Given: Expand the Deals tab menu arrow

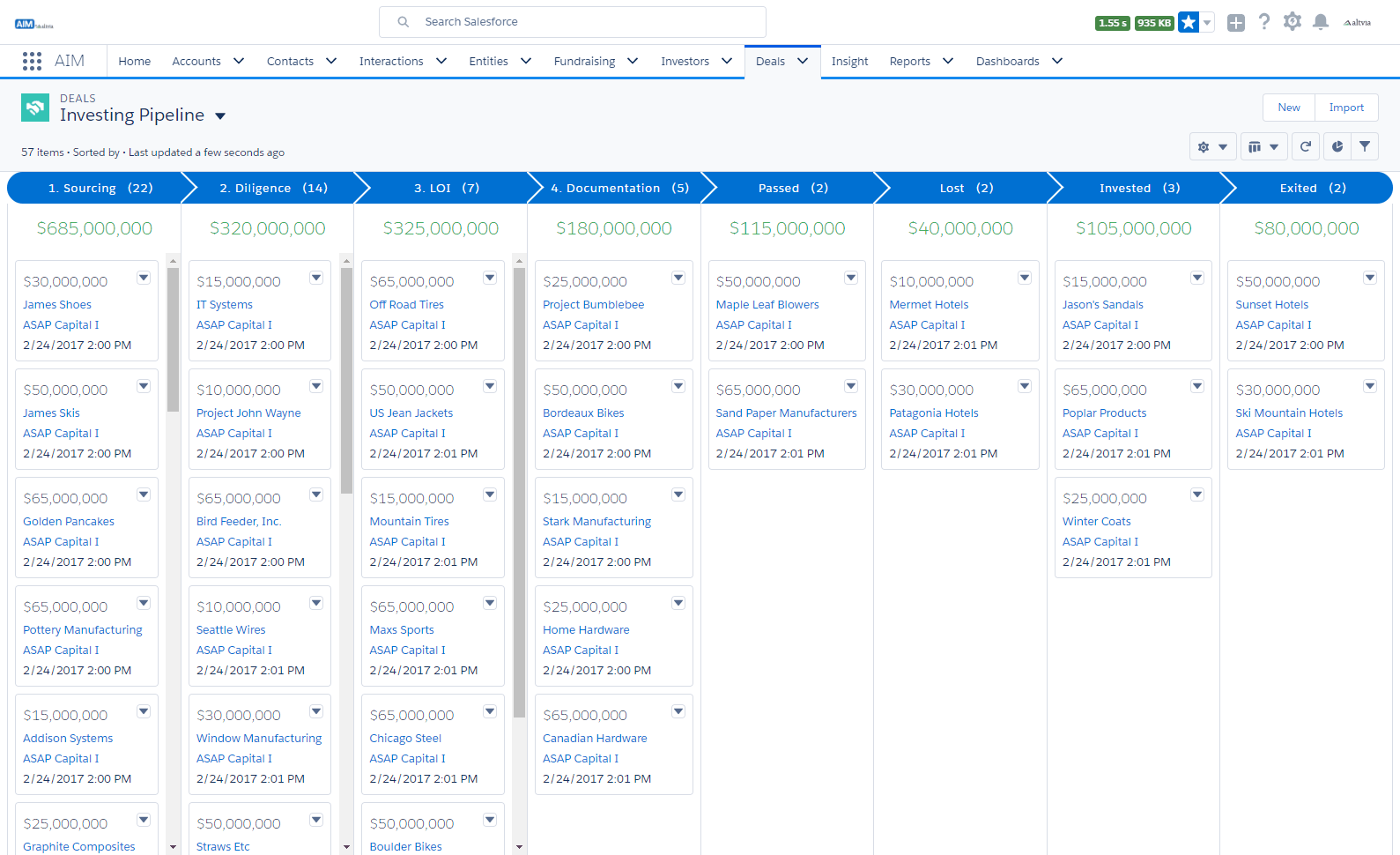Looking at the screenshot, I should pyautogui.click(x=803, y=61).
